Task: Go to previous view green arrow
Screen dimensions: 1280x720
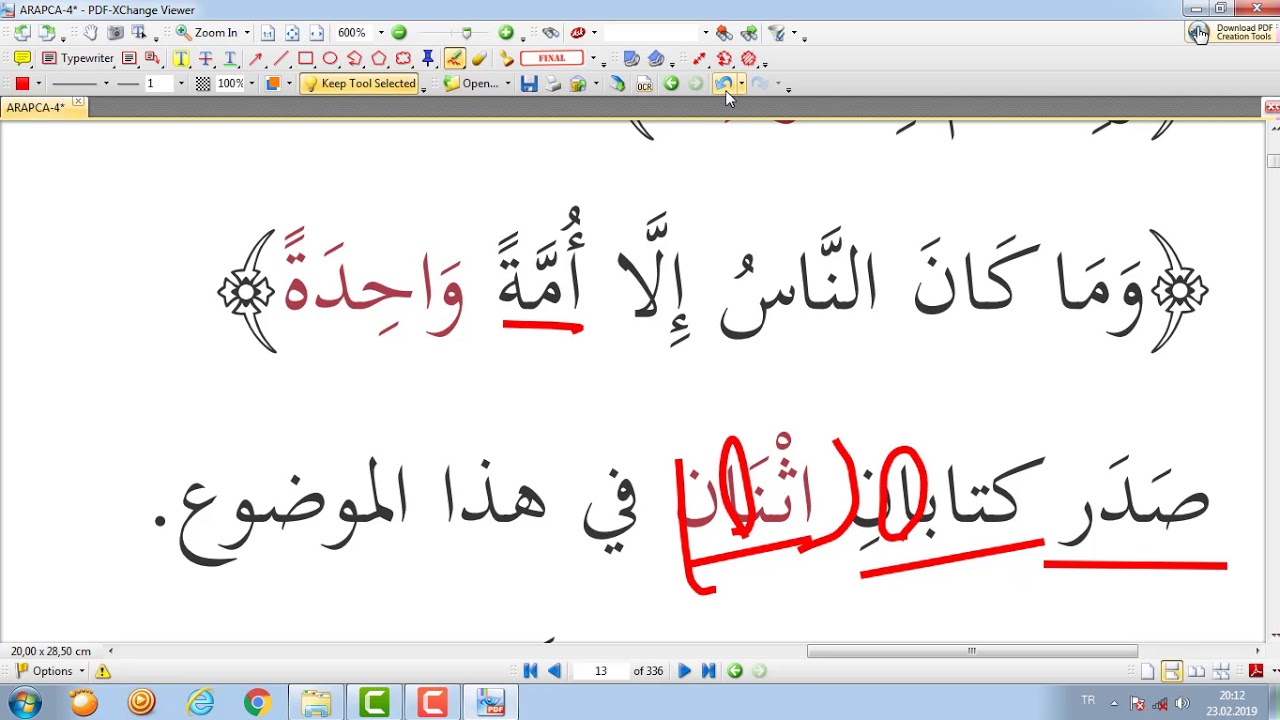Action: click(671, 84)
